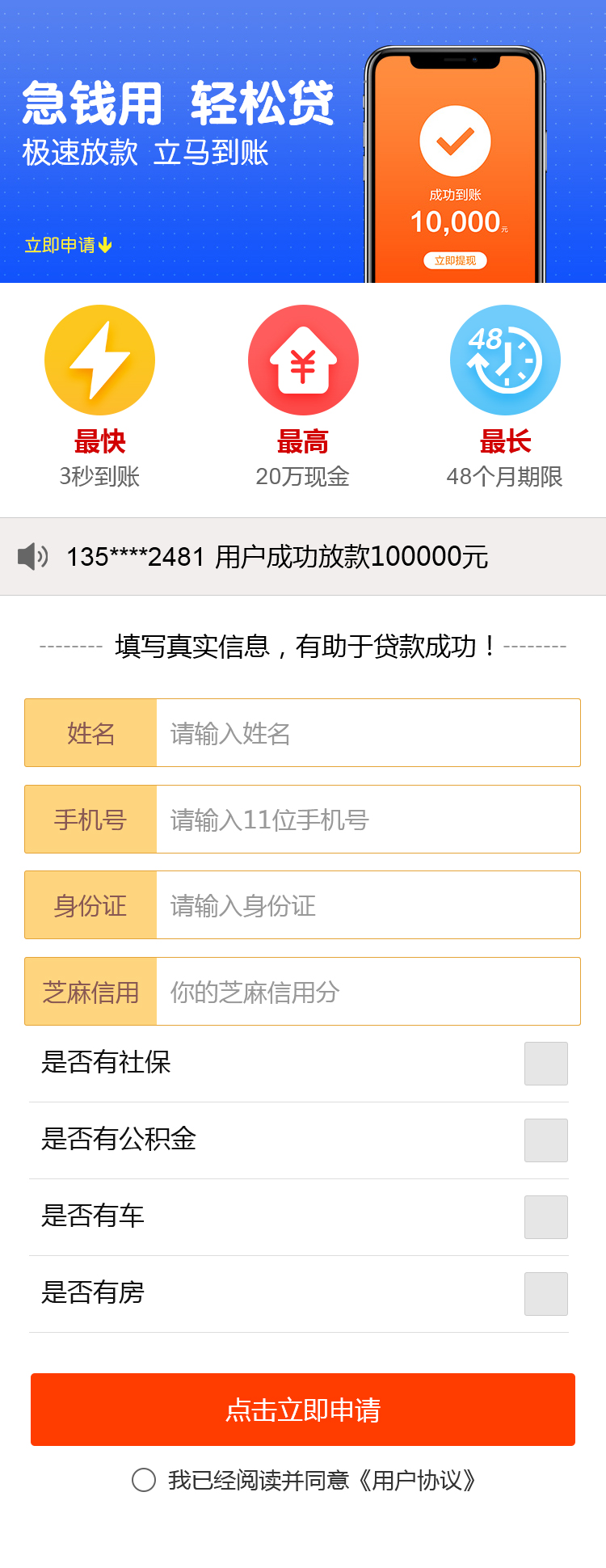Click the blue 48 clock icon
Image resolution: width=606 pixels, height=1568 pixels.
tap(505, 360)
